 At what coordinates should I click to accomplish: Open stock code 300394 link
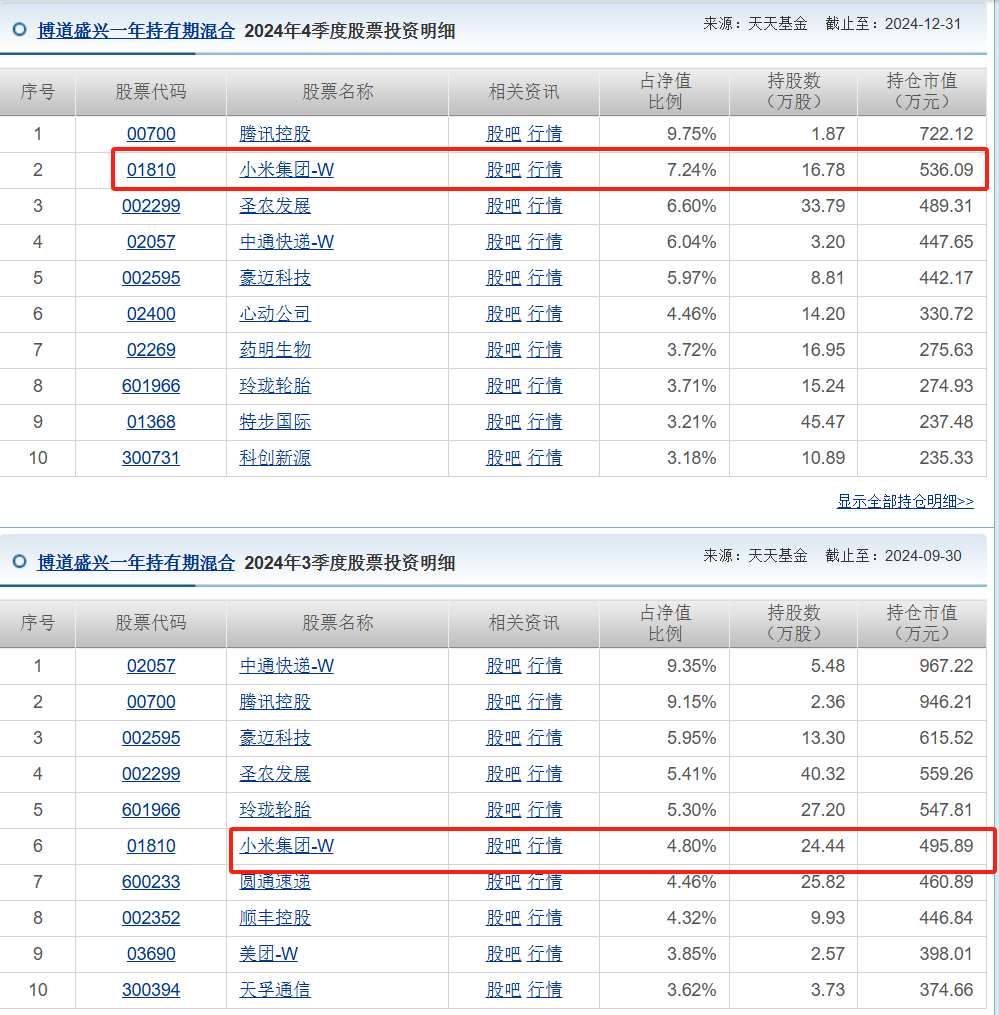(151, 990)
